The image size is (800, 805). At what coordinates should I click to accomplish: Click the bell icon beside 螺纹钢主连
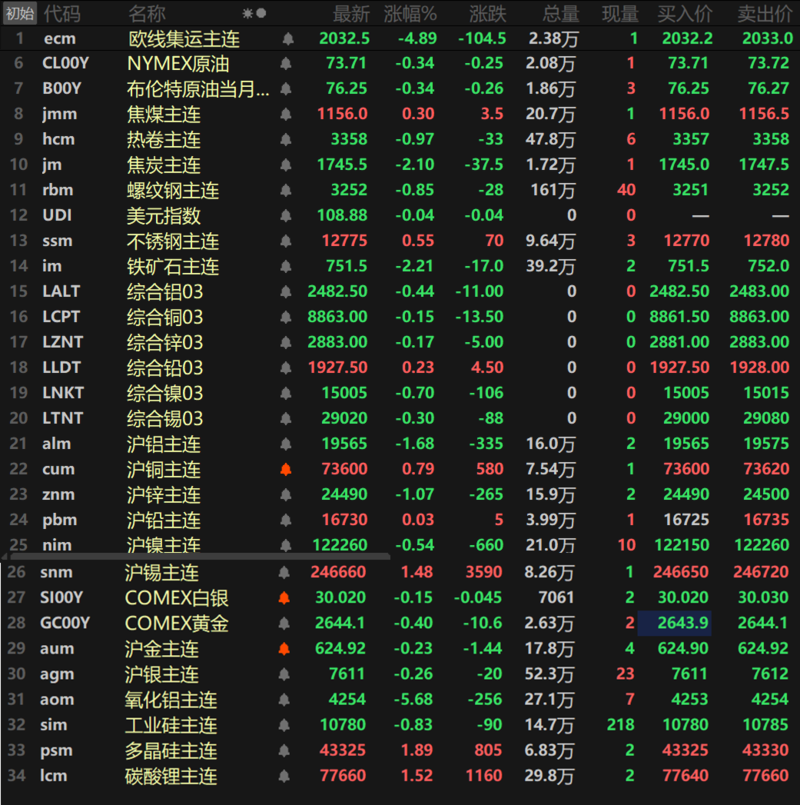pos(288,190)
